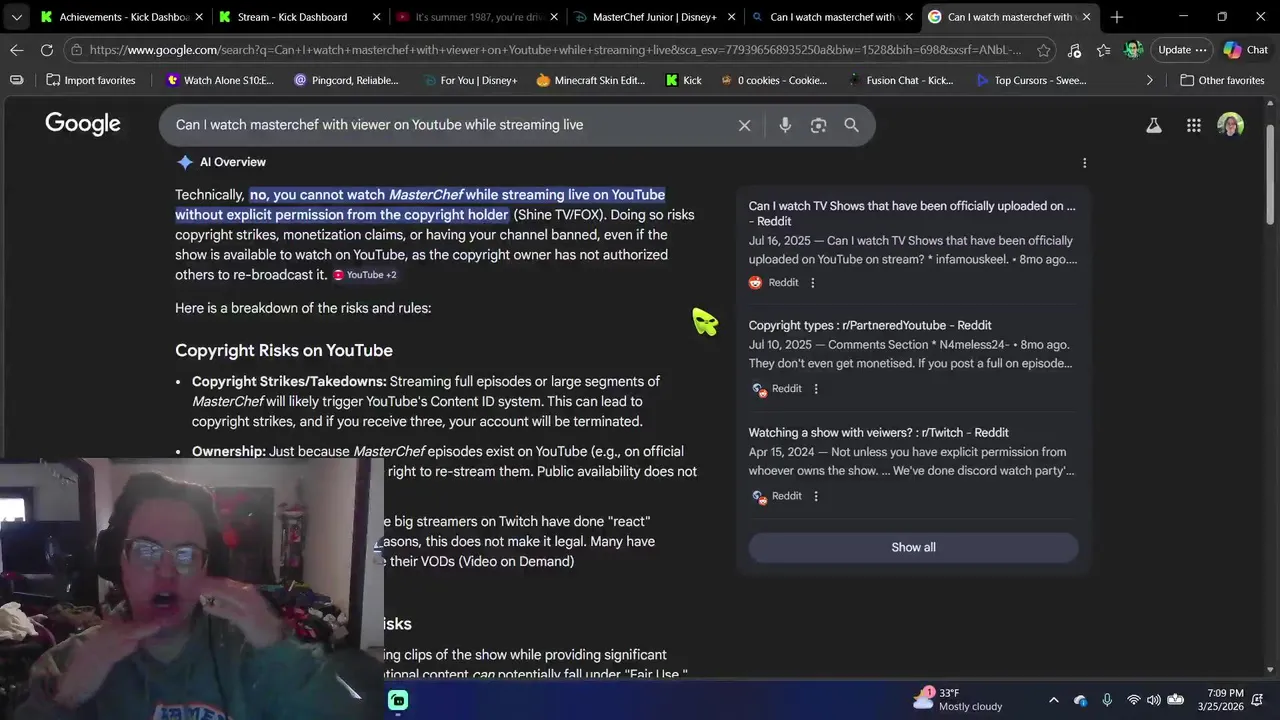1280x720 pixels.
Task: Open 0 cookies - Cookie bookmark
Action: pyautogui.click(x=774, y=80)
